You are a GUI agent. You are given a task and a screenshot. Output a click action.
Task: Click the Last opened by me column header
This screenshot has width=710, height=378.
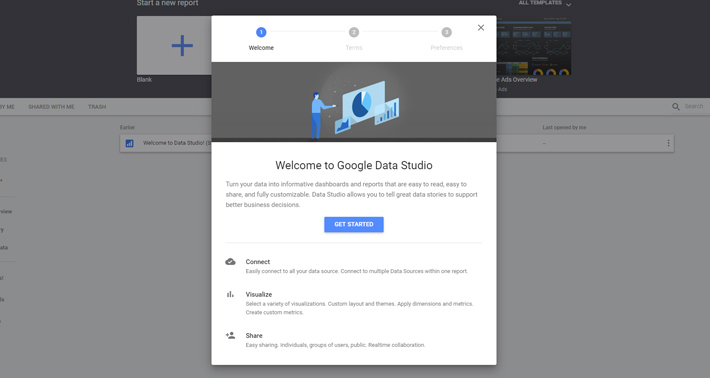564,128
